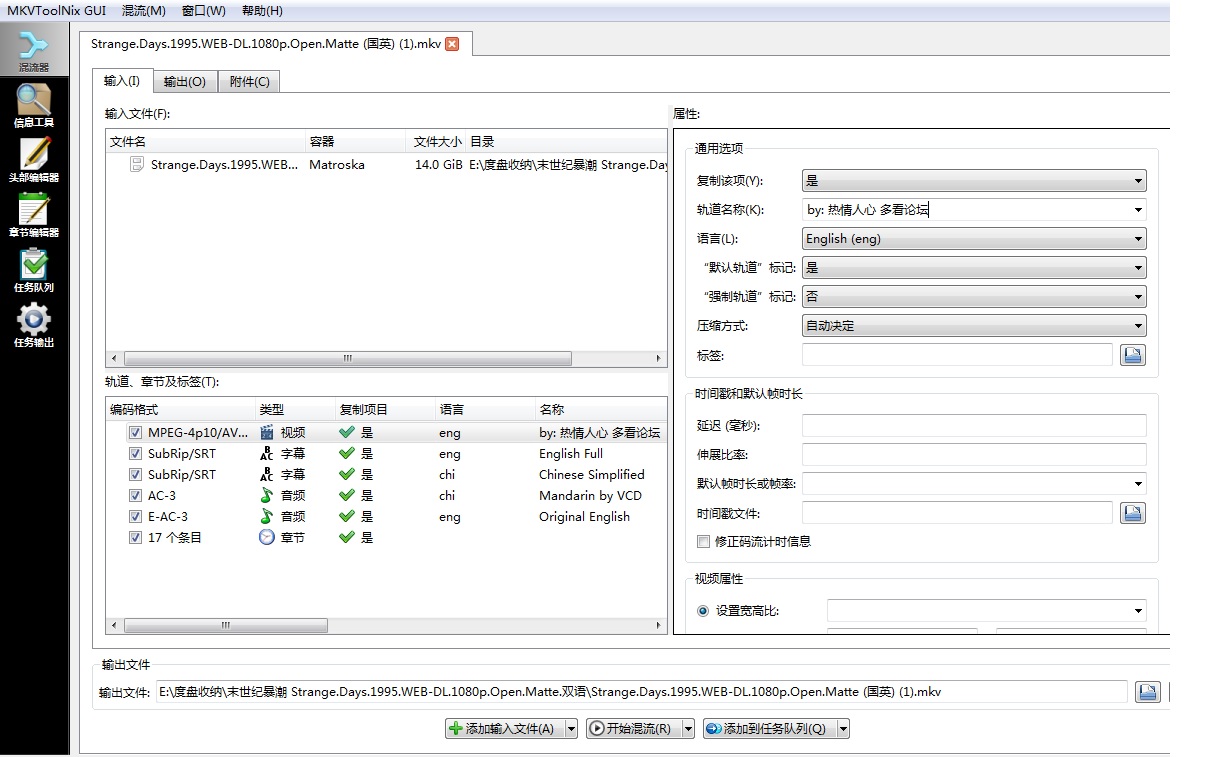Click the 开始混流(R) button
Image resolution: width=1228 pixels, height=757 pixels.
tap(633, 729)
